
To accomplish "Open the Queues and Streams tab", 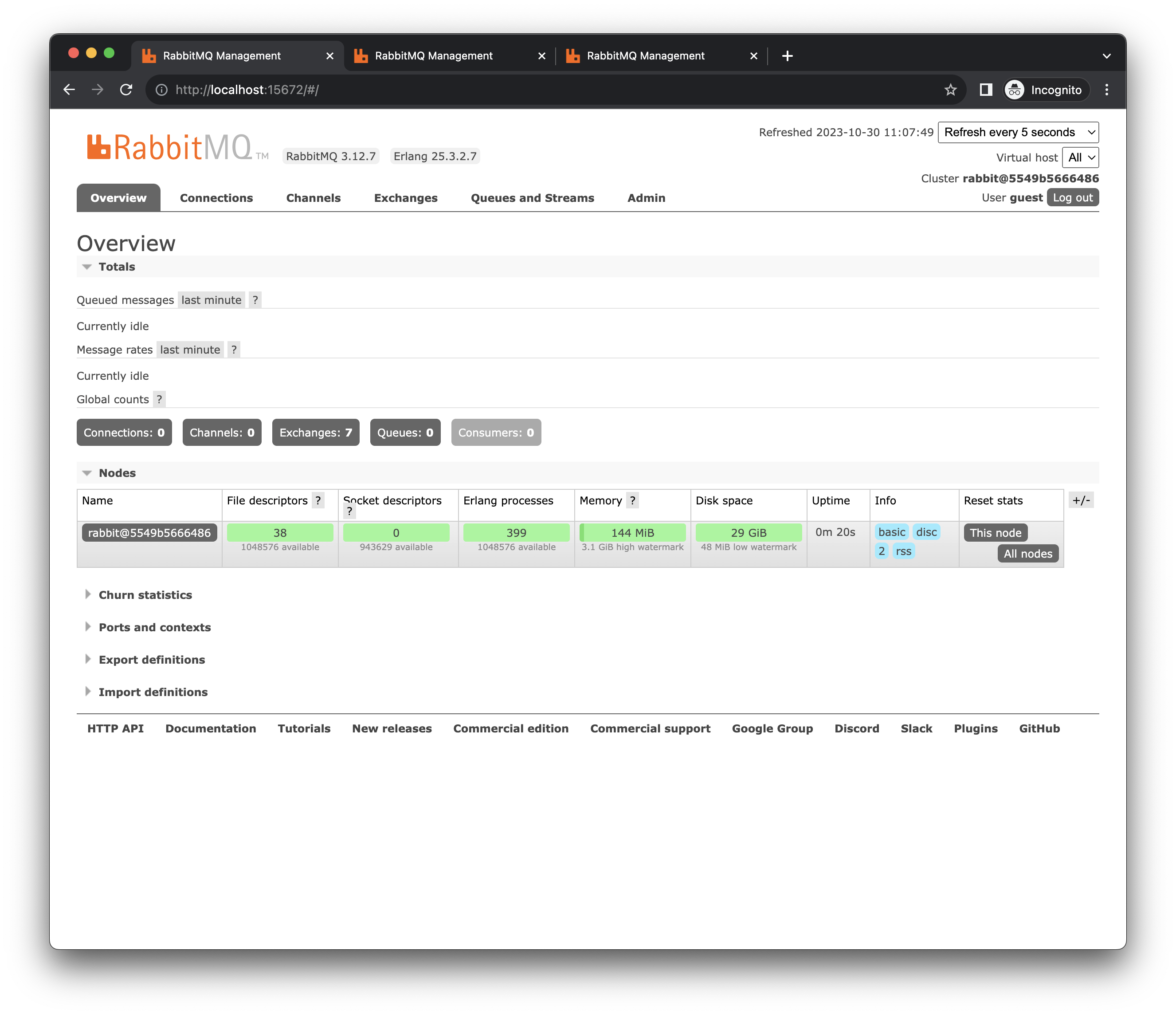I will click(x=533, y=197).
